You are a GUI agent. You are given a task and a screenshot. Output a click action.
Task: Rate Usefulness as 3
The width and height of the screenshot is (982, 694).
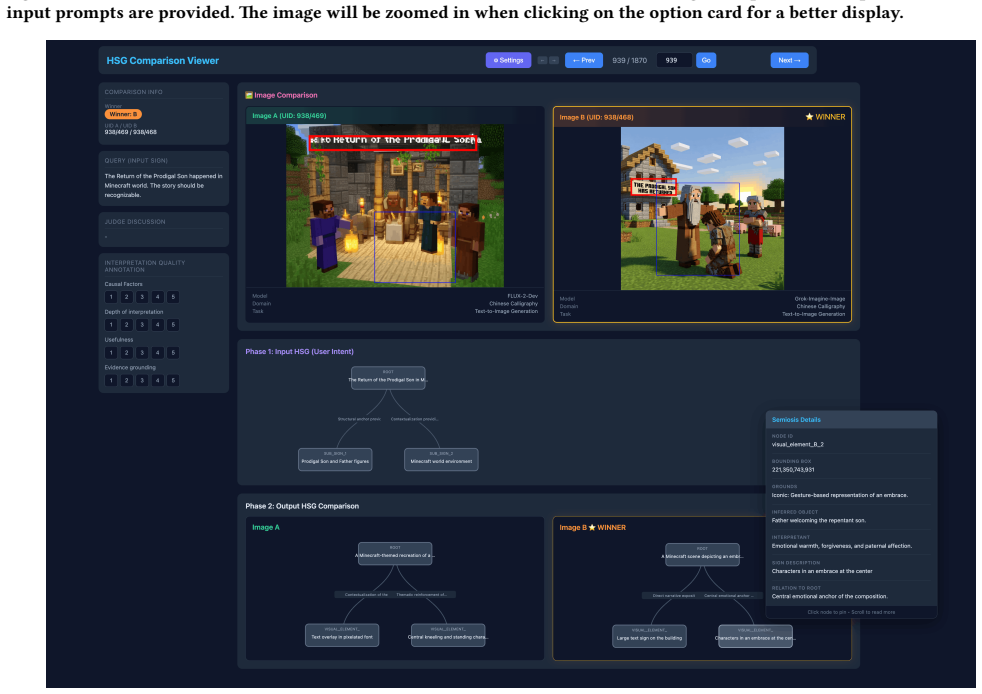(142, 353)
